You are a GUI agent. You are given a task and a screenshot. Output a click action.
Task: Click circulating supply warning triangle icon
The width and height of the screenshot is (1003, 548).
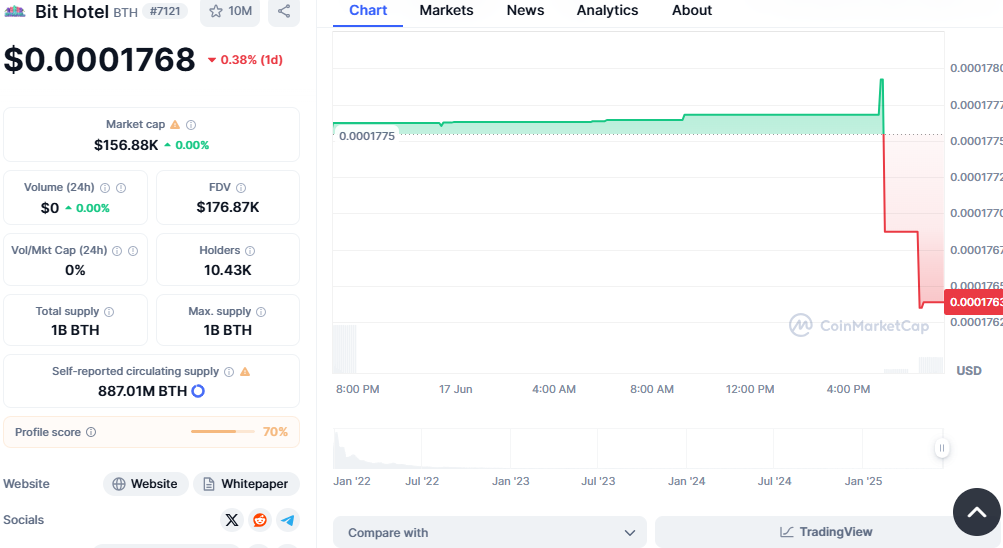(245, 372)
